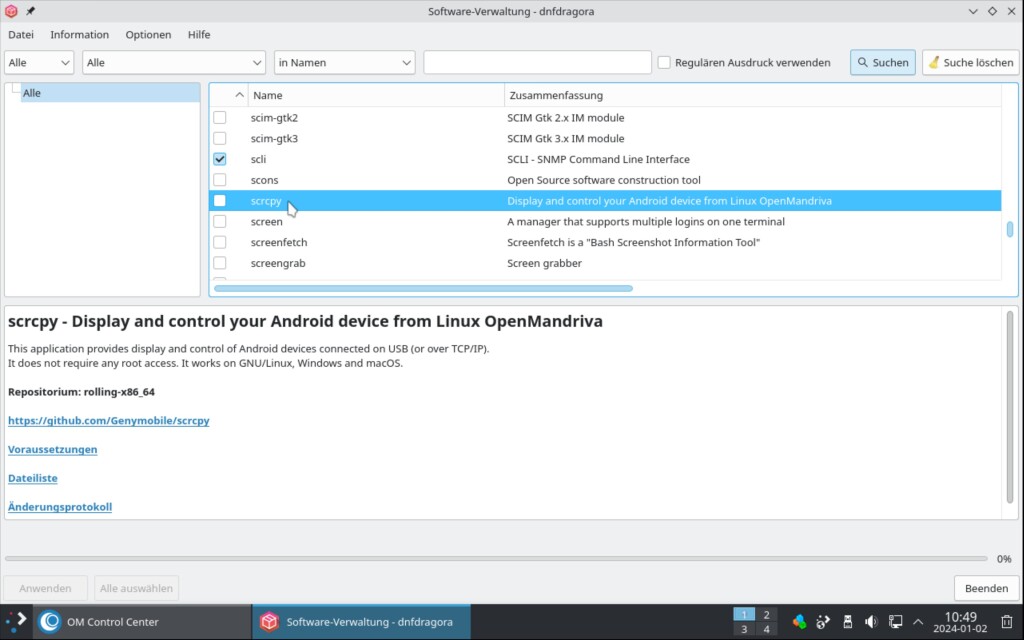Viewport: 1024px width, 640px height.
Task: Open the first Alle filter dropdown
Action: point(39,63)
